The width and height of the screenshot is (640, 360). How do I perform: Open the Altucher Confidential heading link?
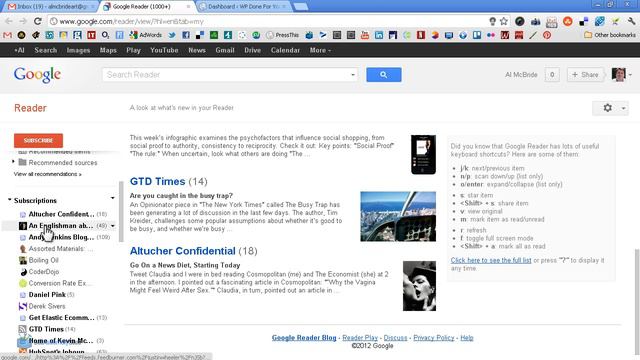182,251
